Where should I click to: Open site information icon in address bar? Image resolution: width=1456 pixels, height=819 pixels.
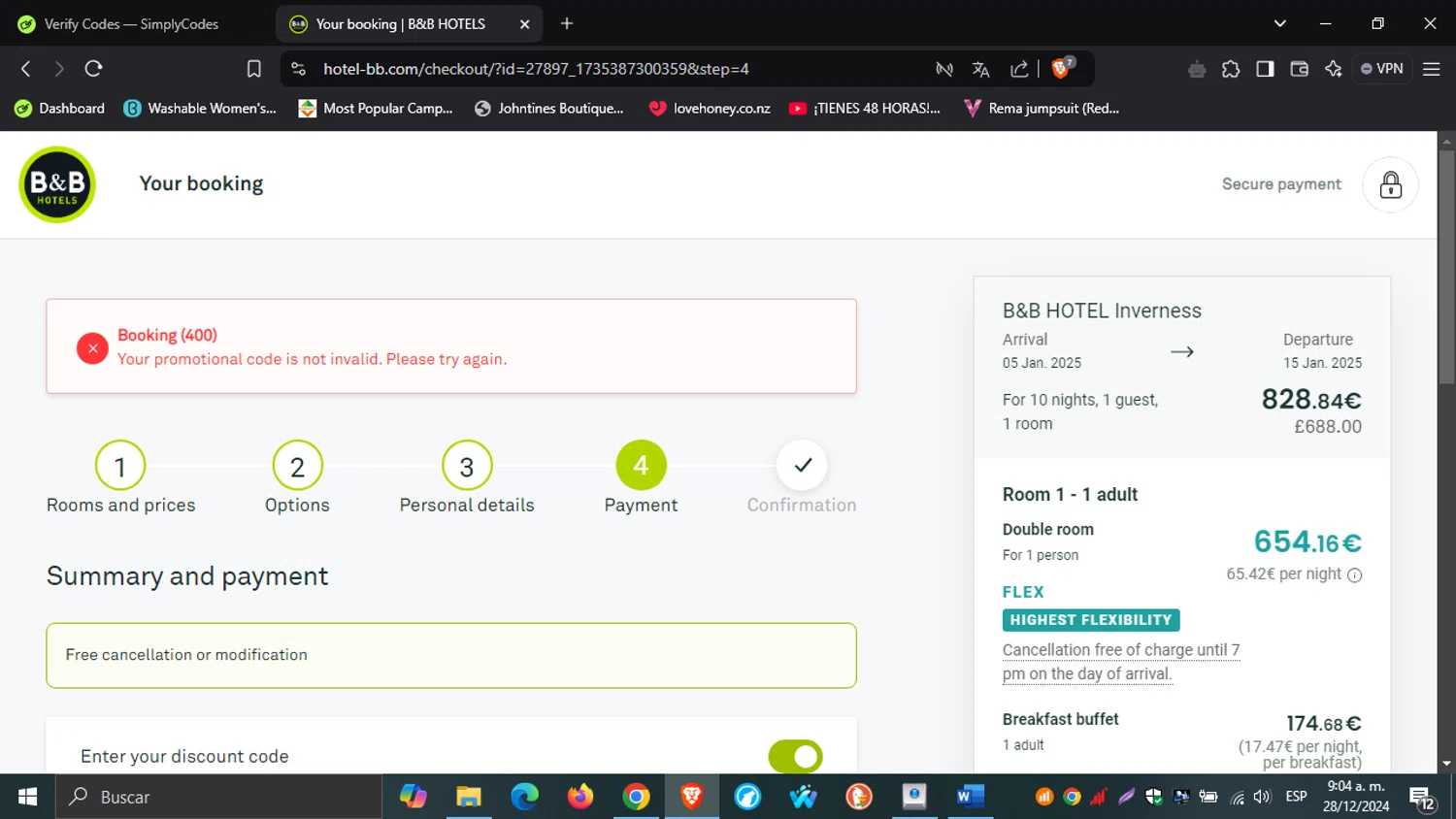pos(299,69)
